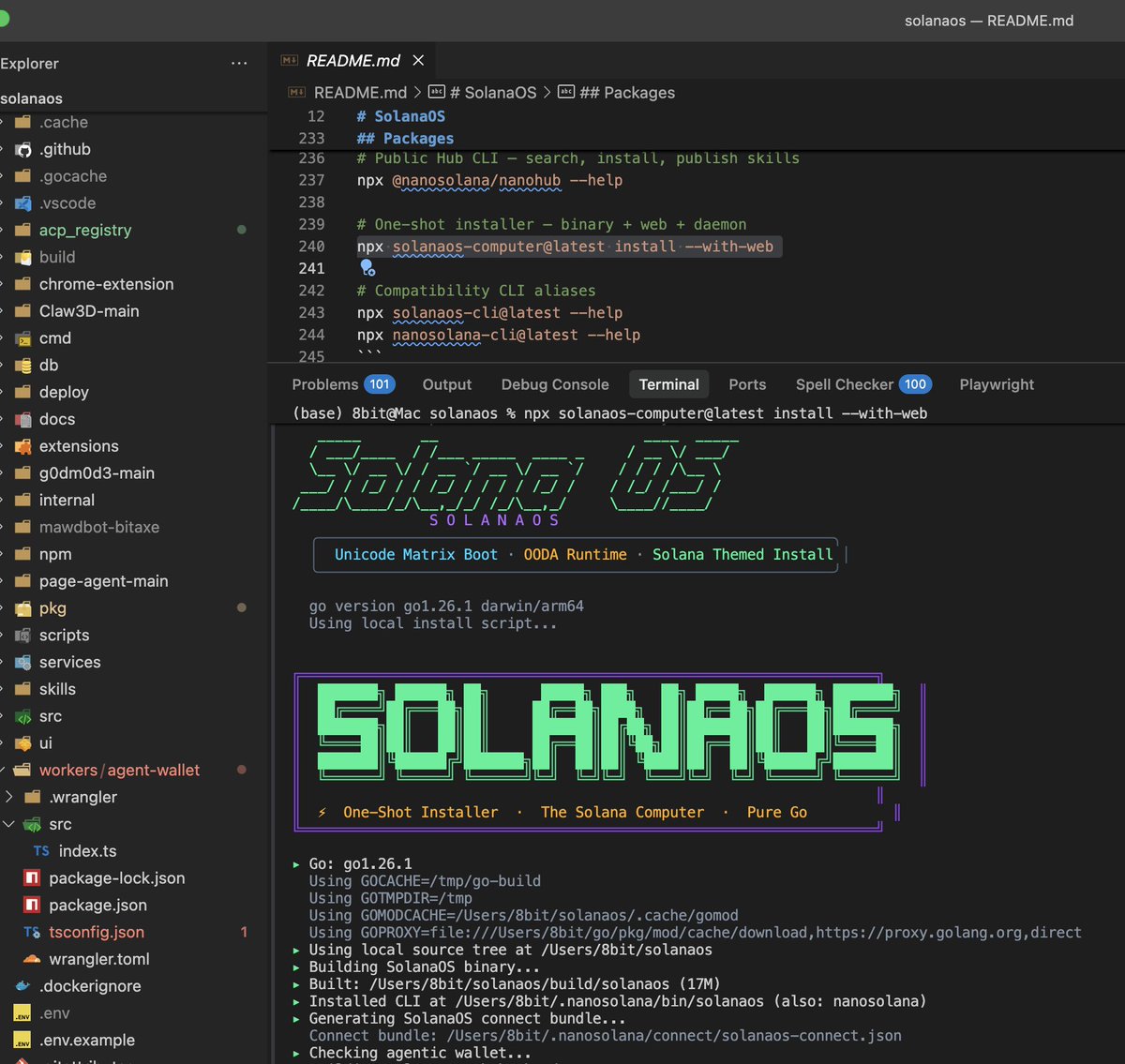
Task: Click the index.ts TypeScript file icon
Action: click(41, 851)
